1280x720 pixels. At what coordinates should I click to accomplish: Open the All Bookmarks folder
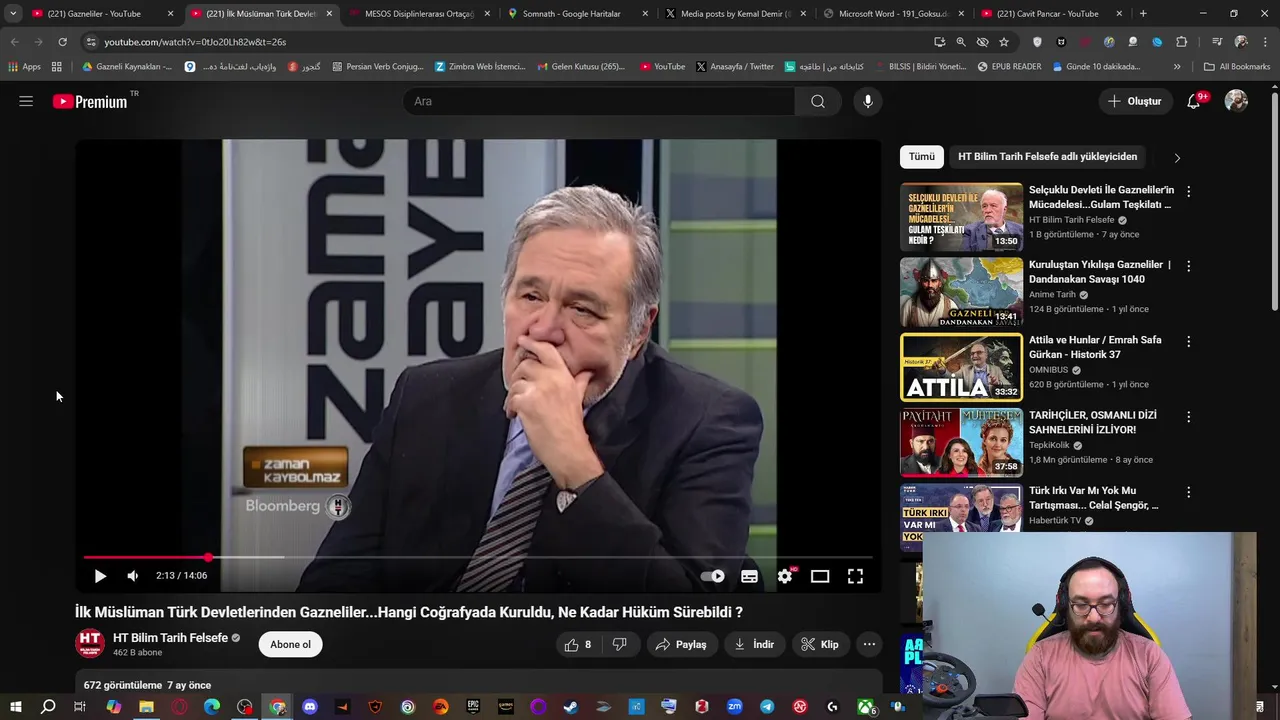point(1237,67)
